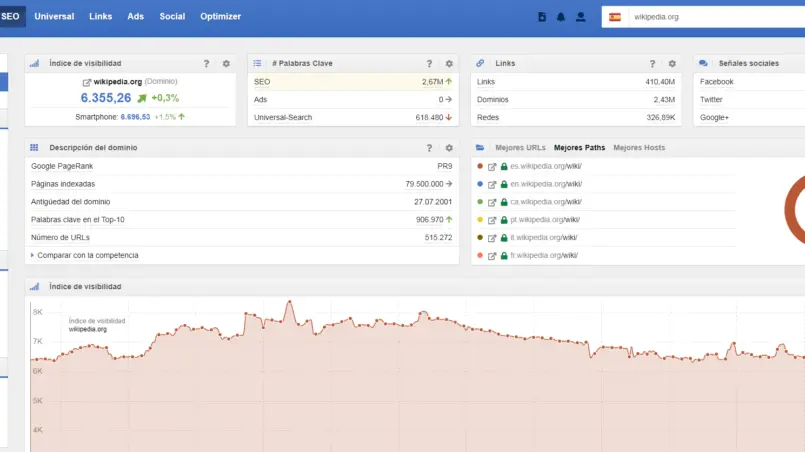Open the Links navigation tab
Screen dimensions: 805x452
coord(101,16)
